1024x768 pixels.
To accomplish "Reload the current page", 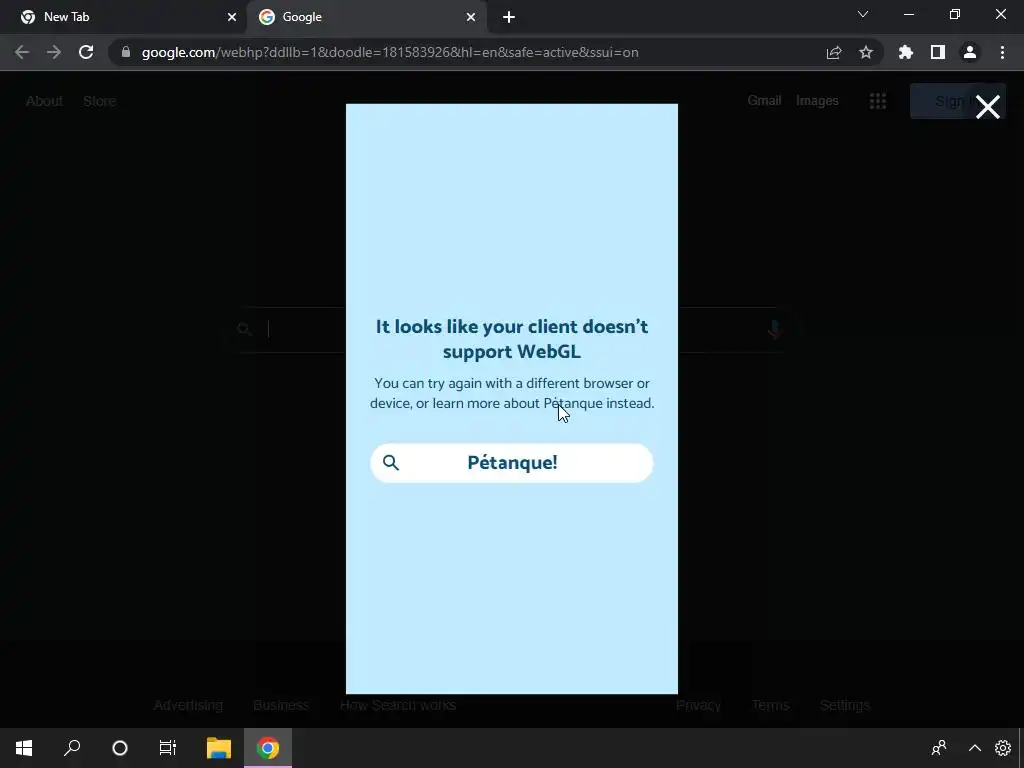I will [86, 52].
